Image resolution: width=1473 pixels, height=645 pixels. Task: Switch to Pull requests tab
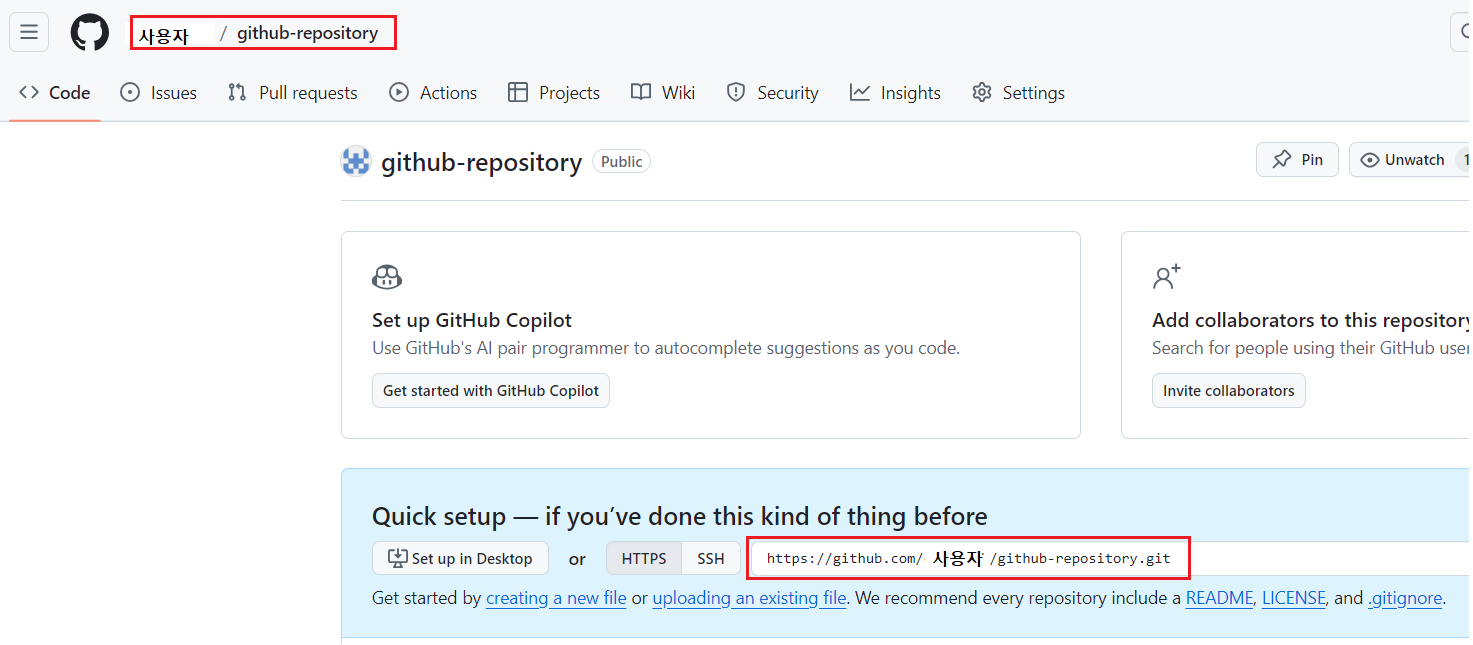coord(292,93)
